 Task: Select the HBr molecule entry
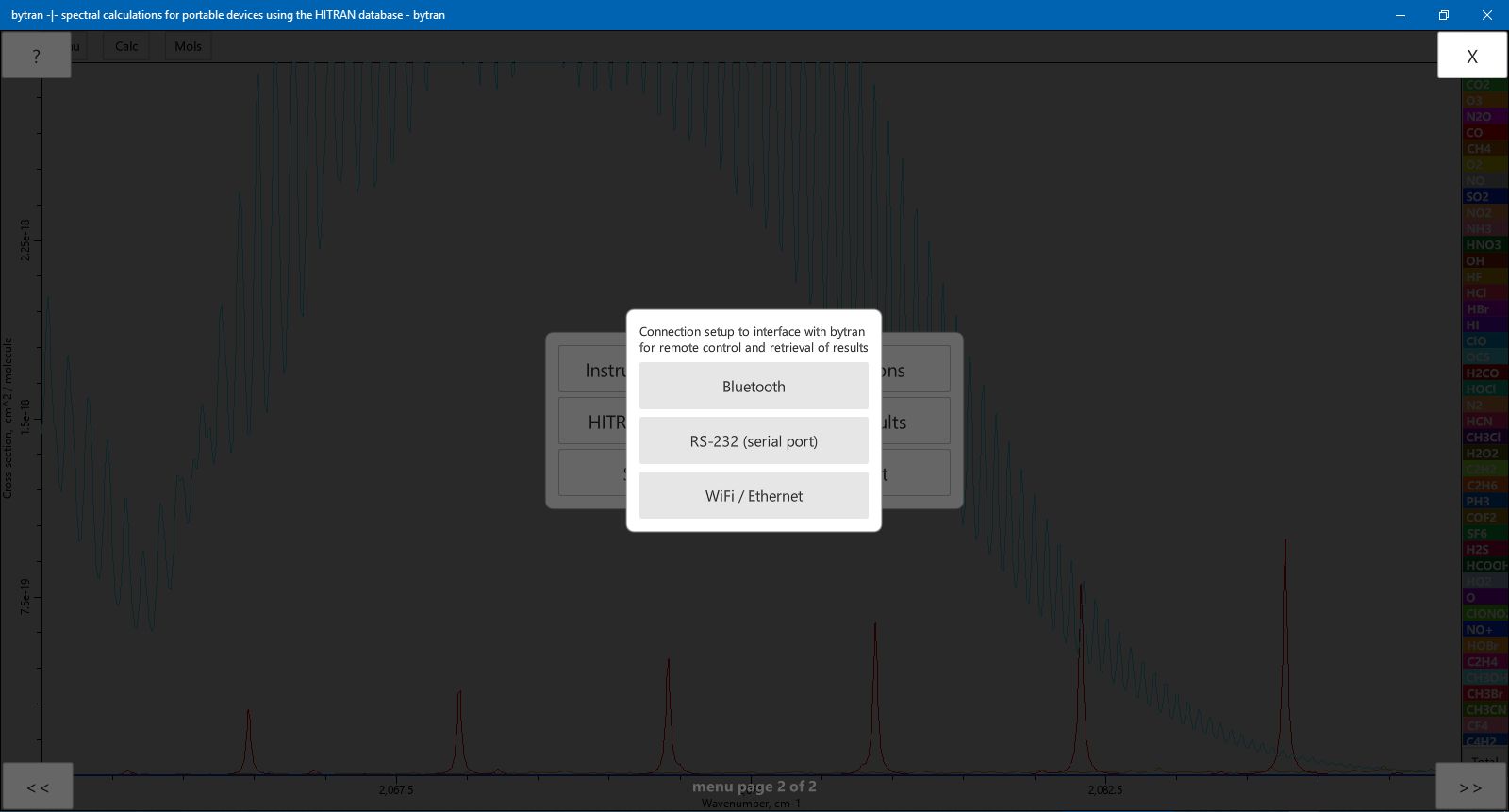1484,309
